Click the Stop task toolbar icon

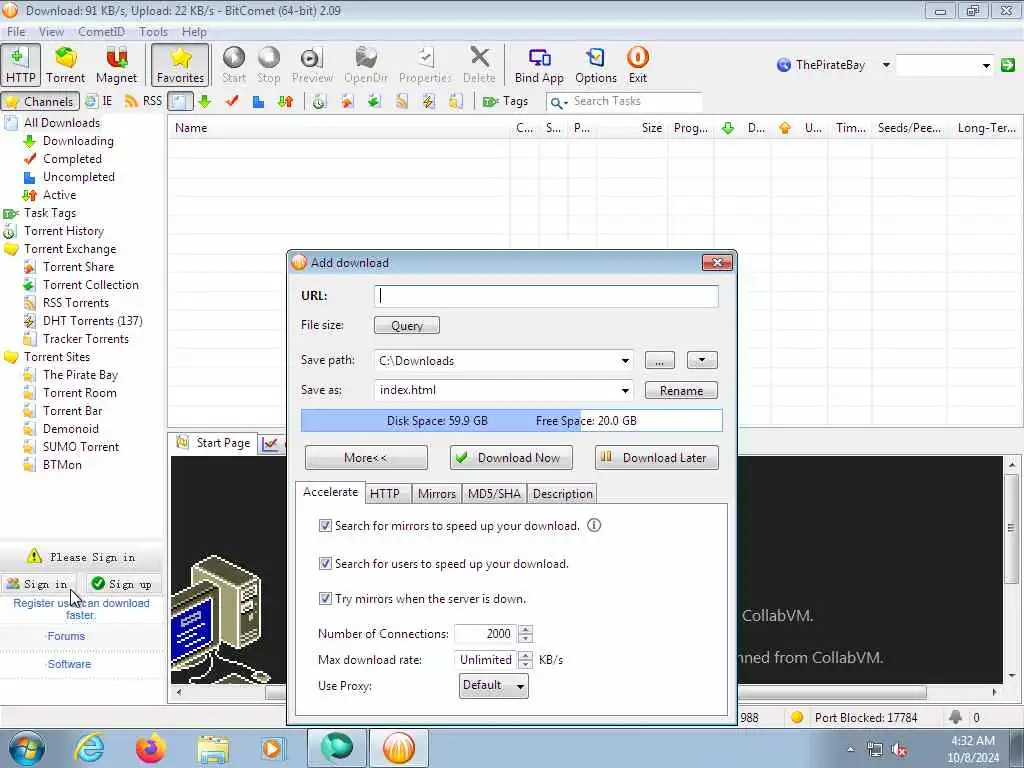pos(268,65)
